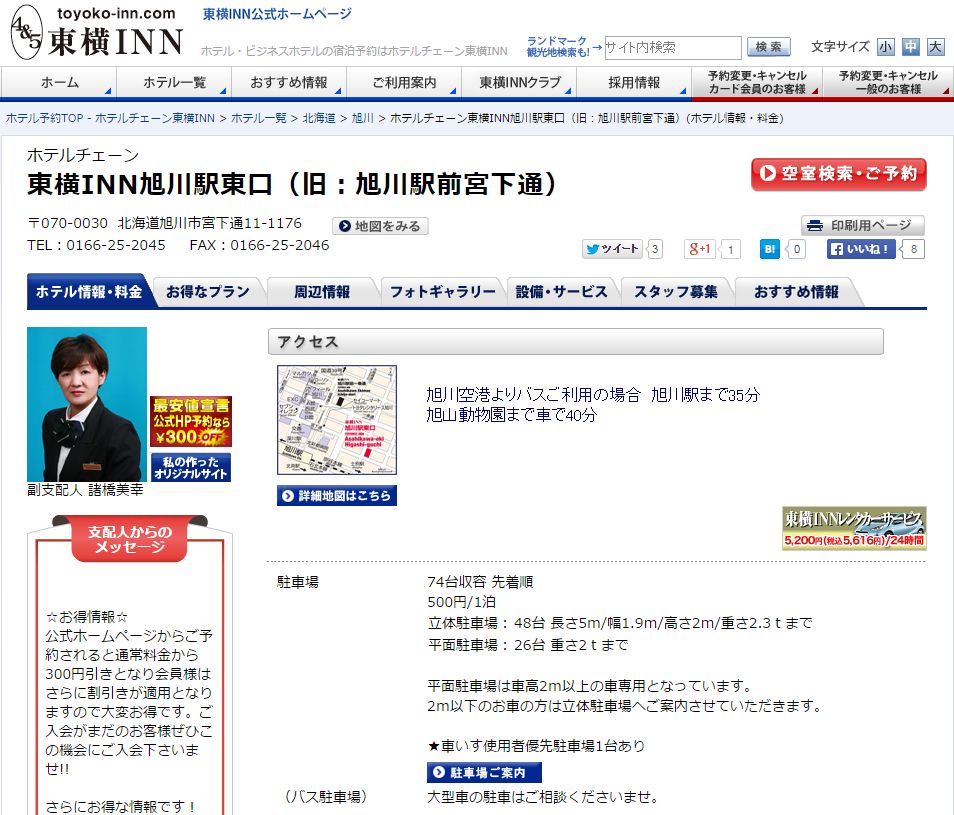
Task: Click the manager portrait photo
Action: 87,404
